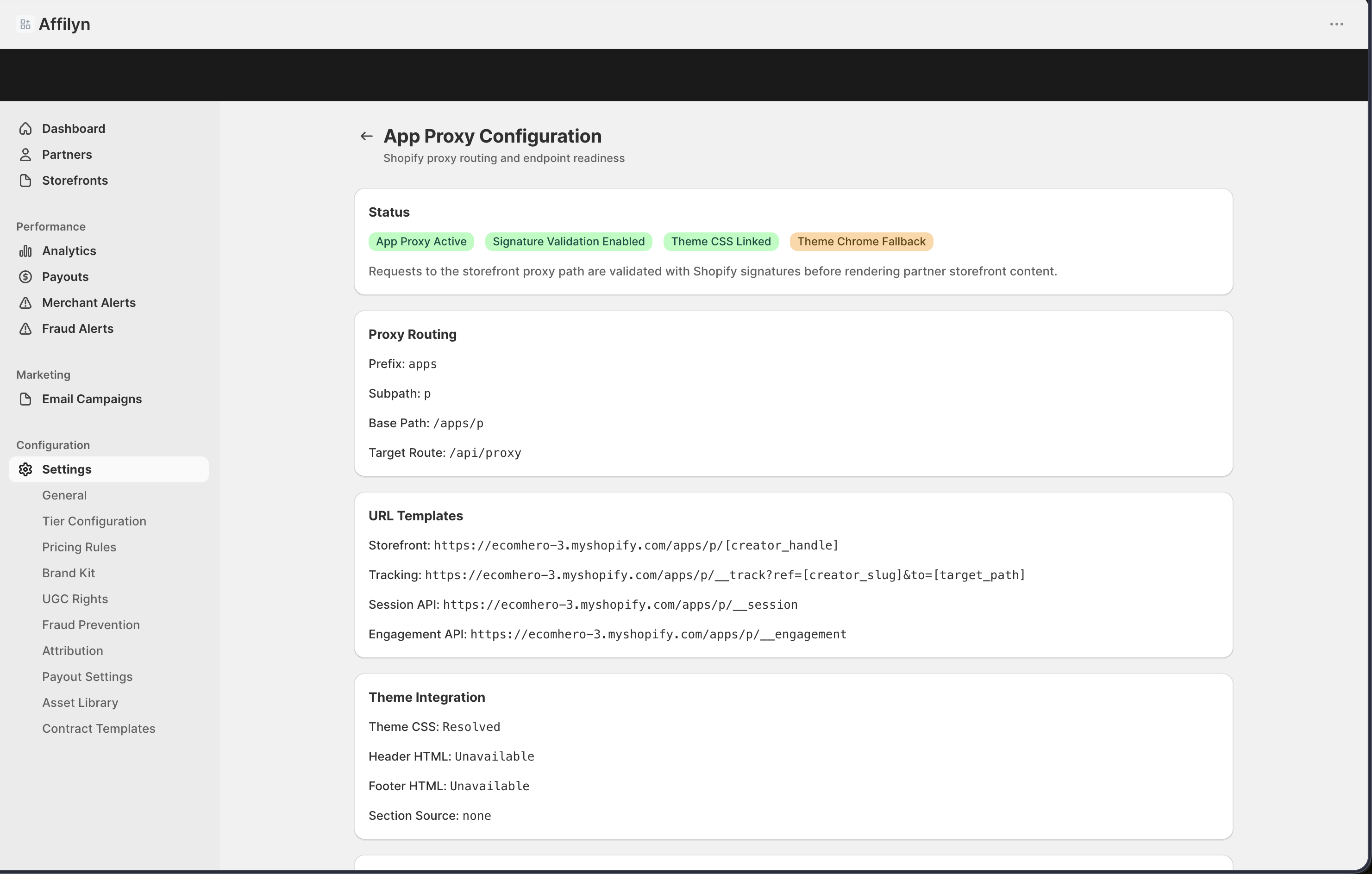Open Email Campaigns

tap(108, 400)
